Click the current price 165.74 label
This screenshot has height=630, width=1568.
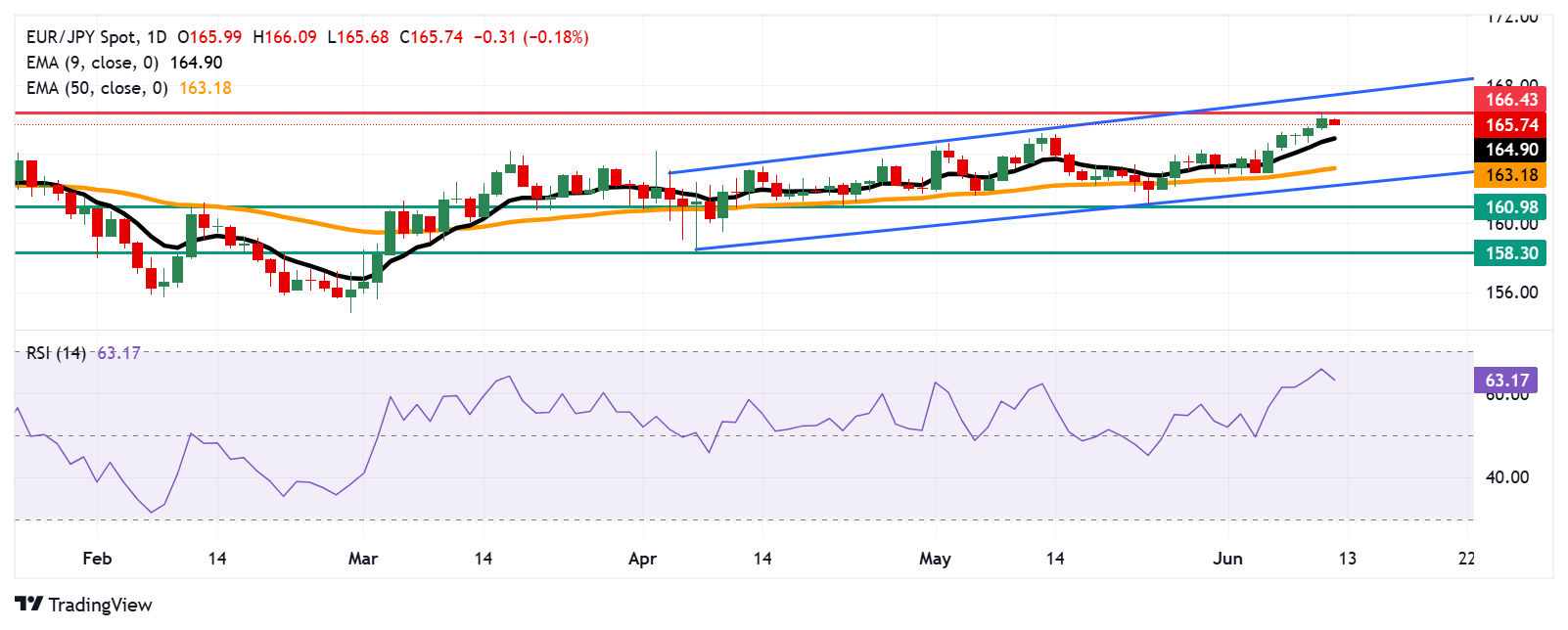tap(1511, 125)
